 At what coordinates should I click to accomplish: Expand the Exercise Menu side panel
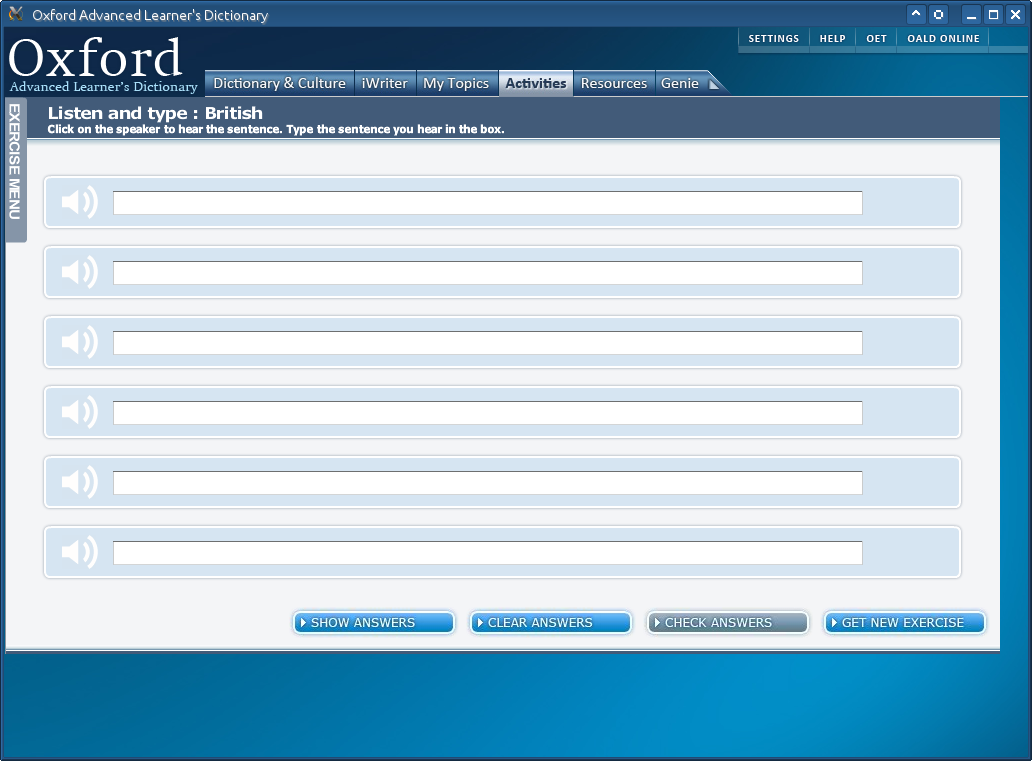[15, 170]
